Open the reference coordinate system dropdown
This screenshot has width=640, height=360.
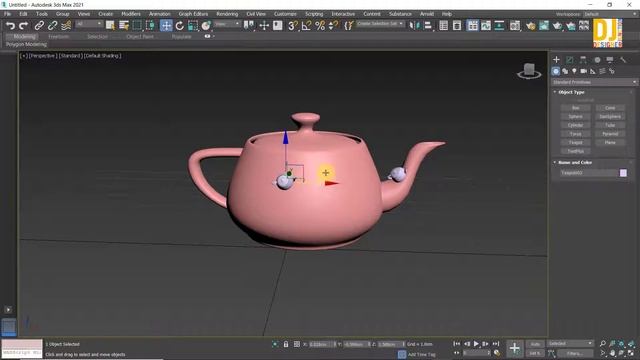(227, 24)
